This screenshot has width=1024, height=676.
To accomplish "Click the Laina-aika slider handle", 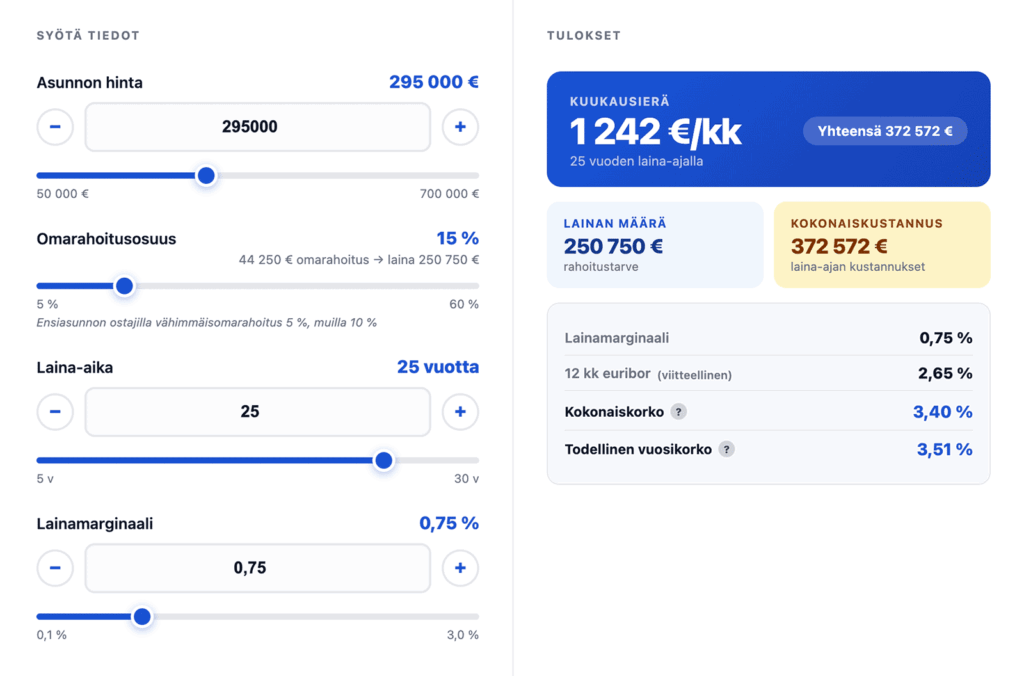I will click(x=383, y=461).
